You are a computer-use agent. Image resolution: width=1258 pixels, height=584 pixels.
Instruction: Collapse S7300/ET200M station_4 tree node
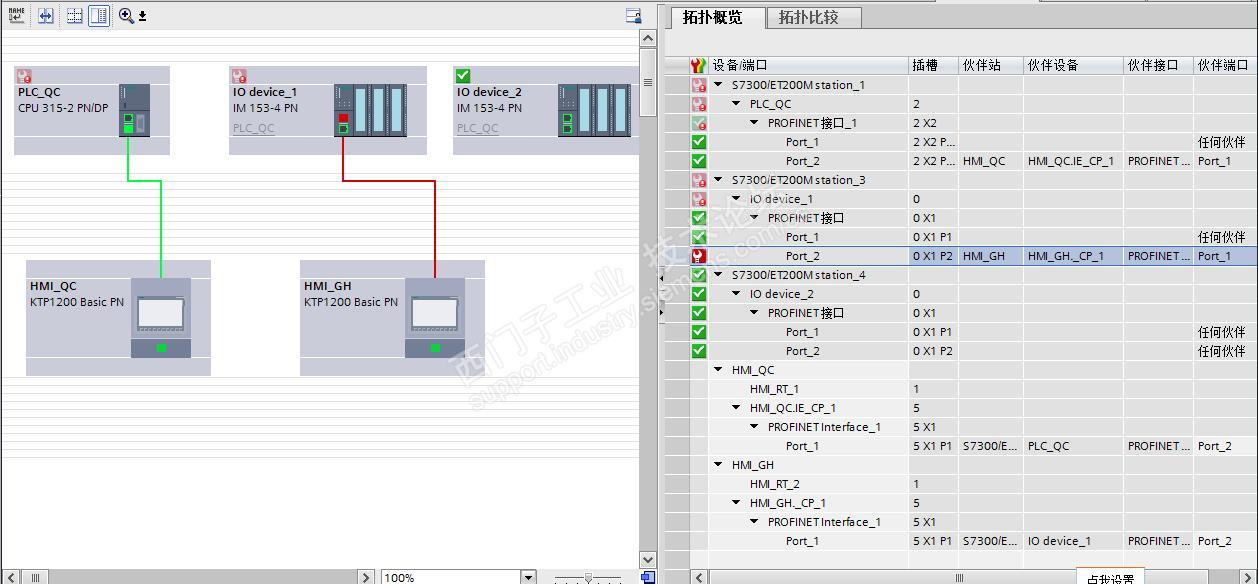click(x=718, y=275)
